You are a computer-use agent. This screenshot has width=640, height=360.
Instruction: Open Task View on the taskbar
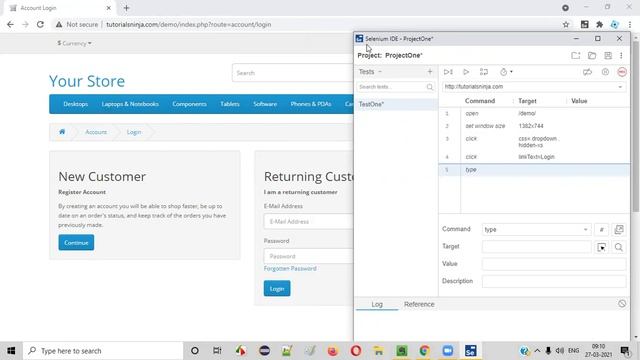click(217, 351)
